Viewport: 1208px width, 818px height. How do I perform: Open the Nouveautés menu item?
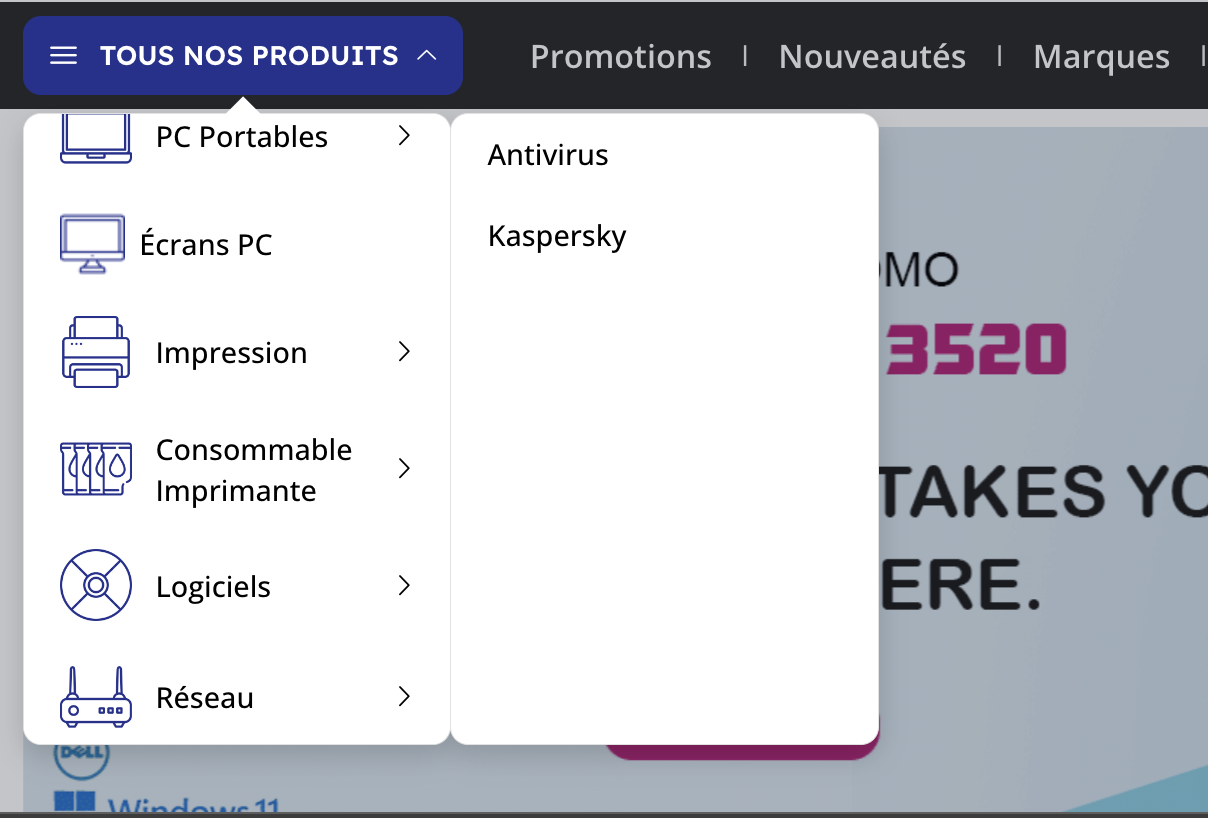click(x=872, y=57)
